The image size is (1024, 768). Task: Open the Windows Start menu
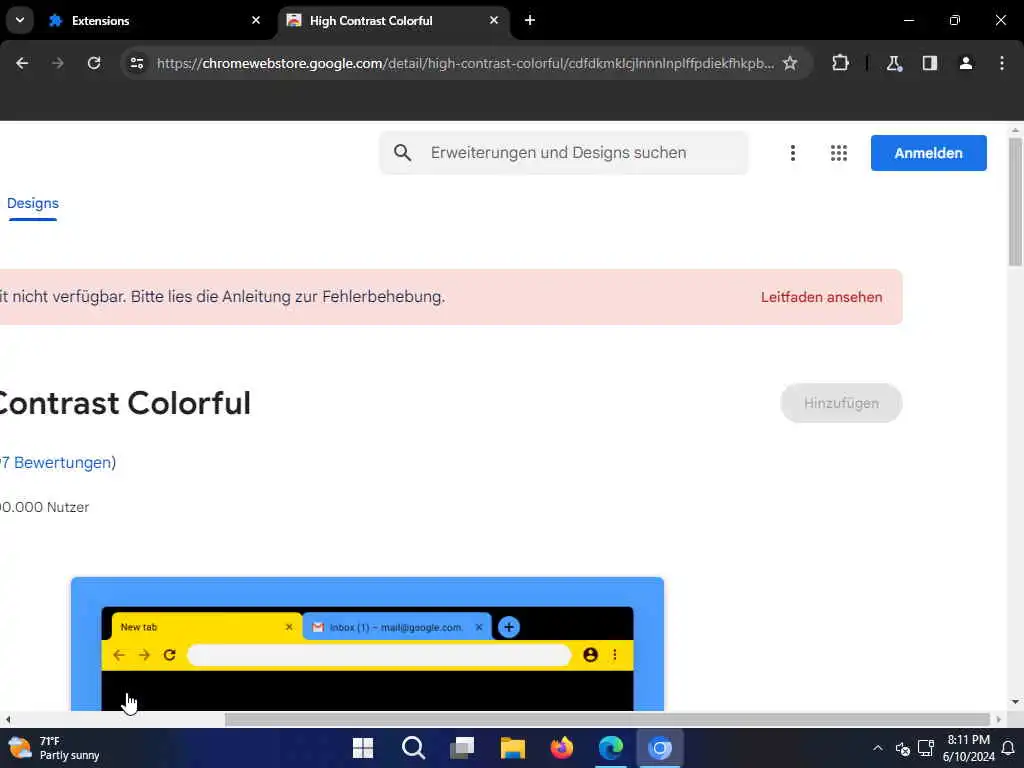click(x=363, y=748)
